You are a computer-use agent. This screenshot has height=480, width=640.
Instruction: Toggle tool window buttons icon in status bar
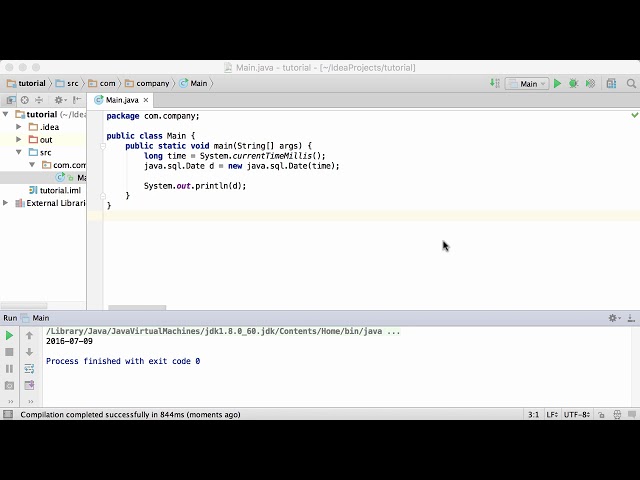(8, 414)
